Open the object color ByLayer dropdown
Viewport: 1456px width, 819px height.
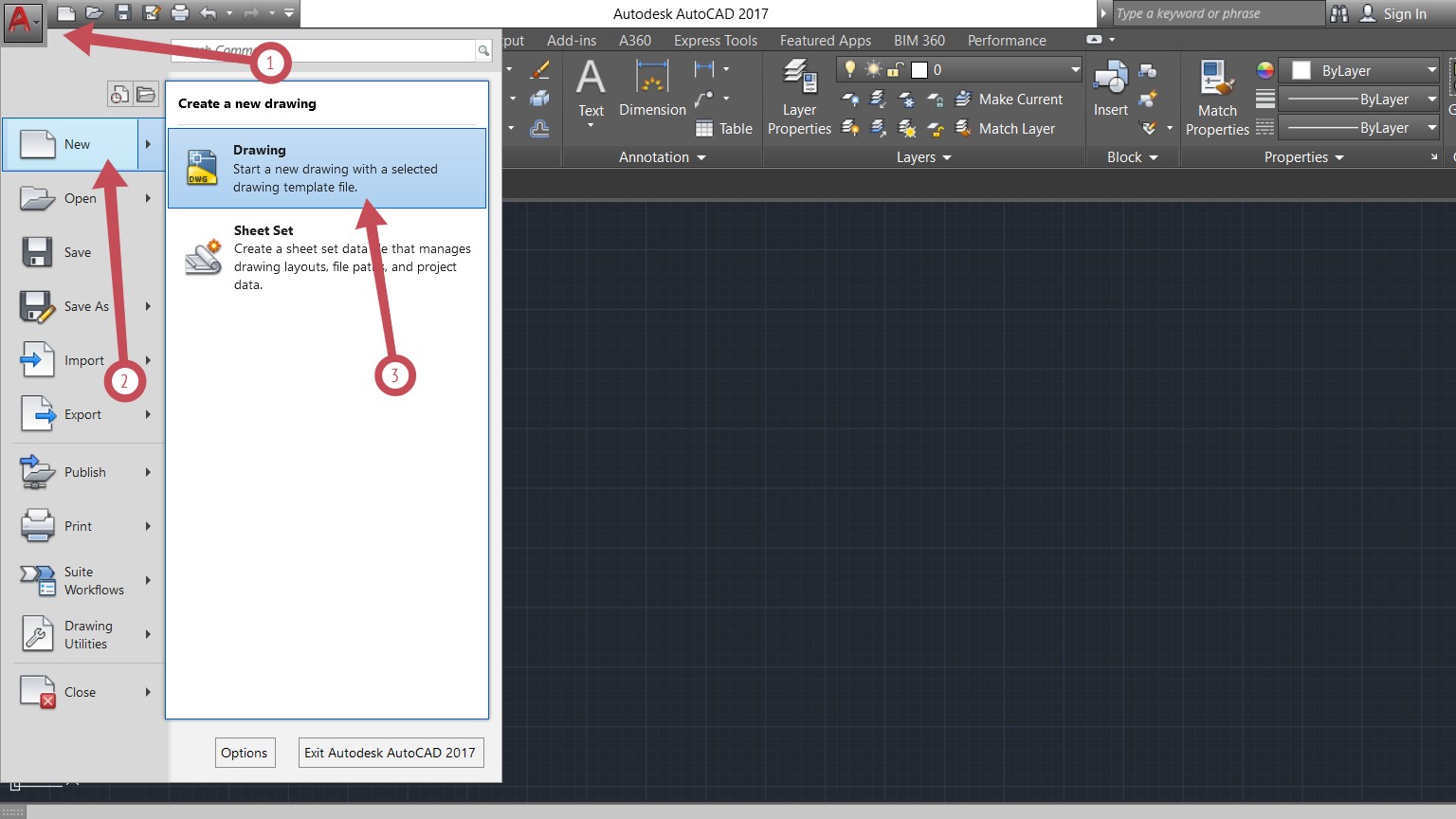pyautogui.click(x=1359, y=70)
